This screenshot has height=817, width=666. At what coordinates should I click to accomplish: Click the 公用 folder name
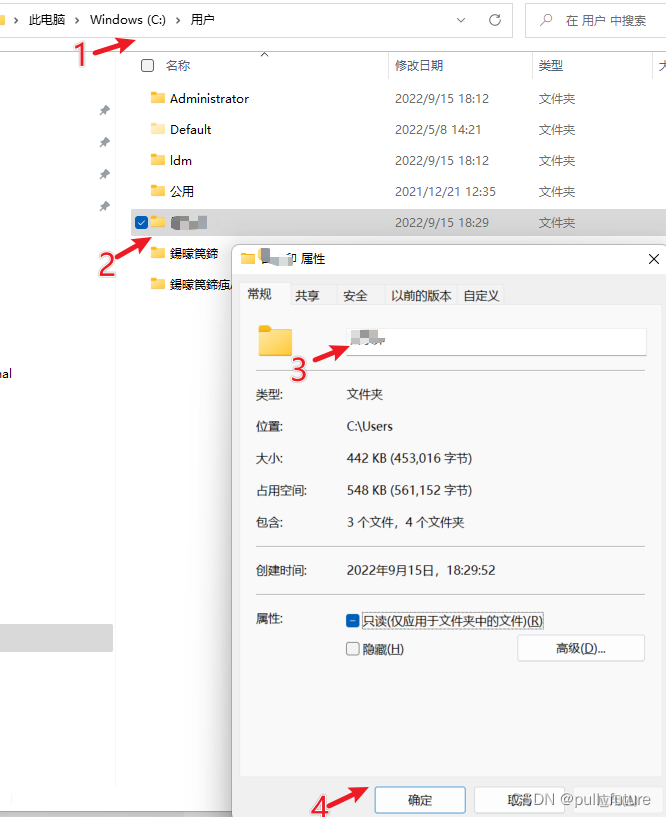(x=182, y=191)
